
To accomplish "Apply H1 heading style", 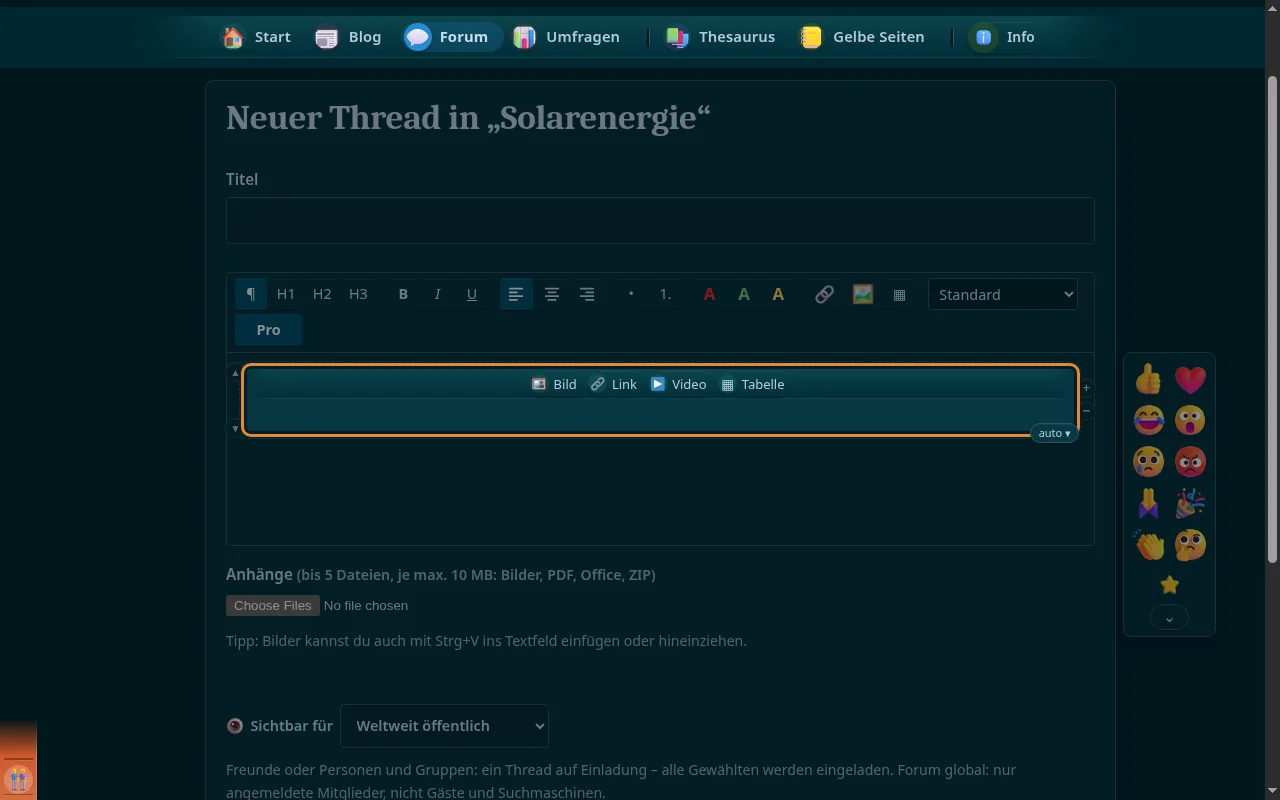I will point(286,294).
